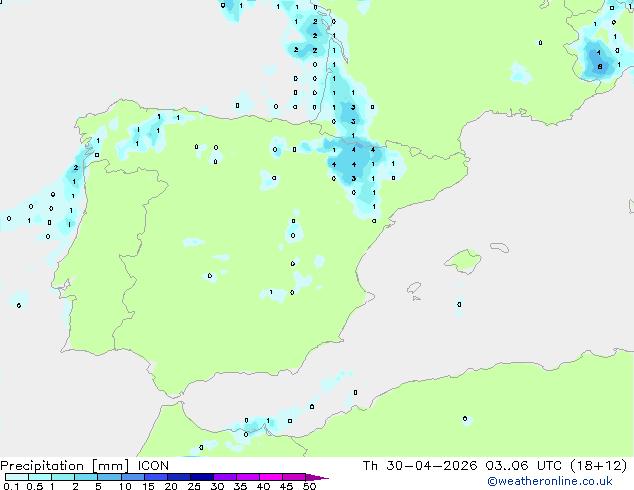Click the (18+12) forecast offset label
634x490 pixels.
tap(598, 466)
